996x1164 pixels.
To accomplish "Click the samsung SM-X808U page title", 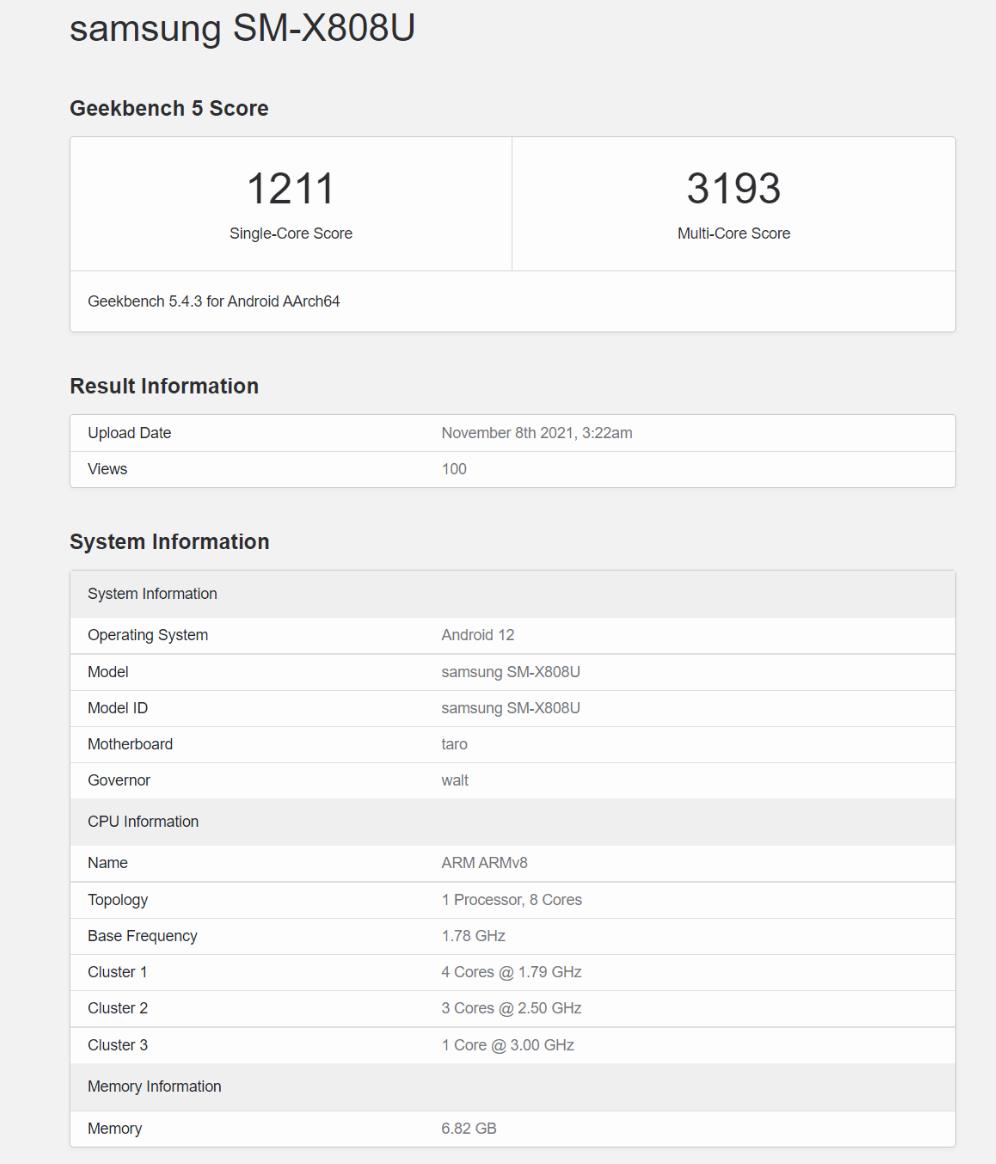I will [x=242, y=28].
